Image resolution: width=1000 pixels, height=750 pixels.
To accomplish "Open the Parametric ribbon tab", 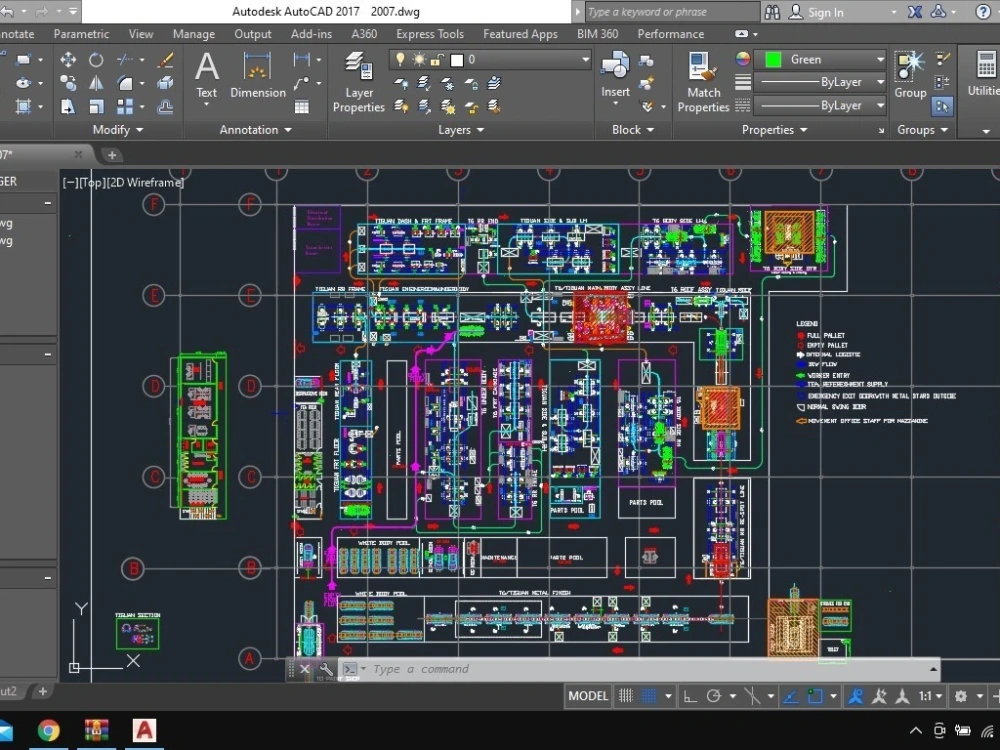I will tap(81, 34).
